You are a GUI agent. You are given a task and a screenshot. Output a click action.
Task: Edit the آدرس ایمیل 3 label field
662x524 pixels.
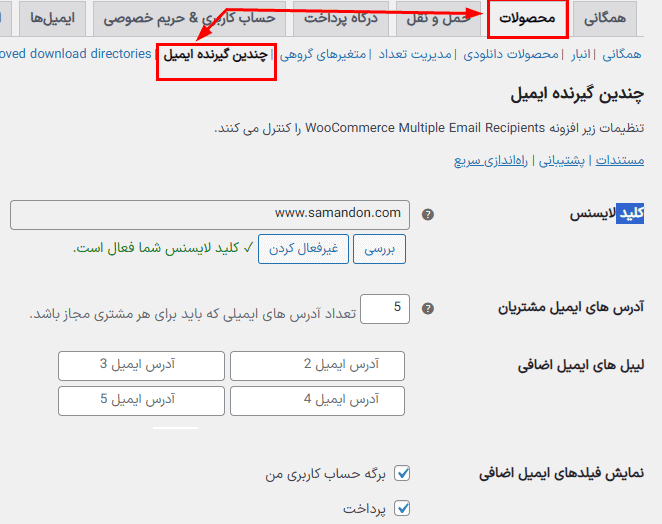[x=141, y=366]
